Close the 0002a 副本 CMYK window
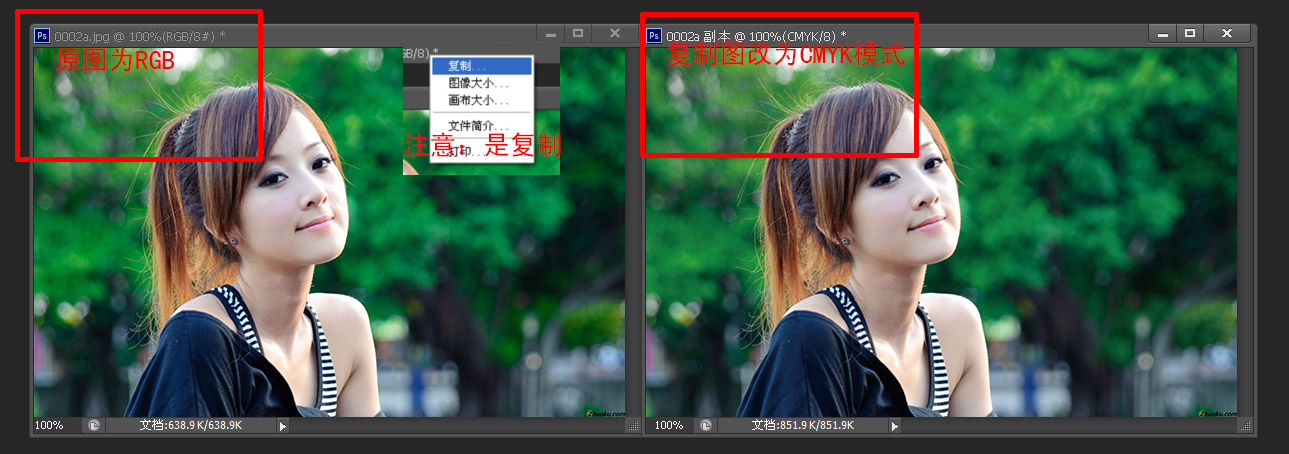 click(x=1226, y=33)
